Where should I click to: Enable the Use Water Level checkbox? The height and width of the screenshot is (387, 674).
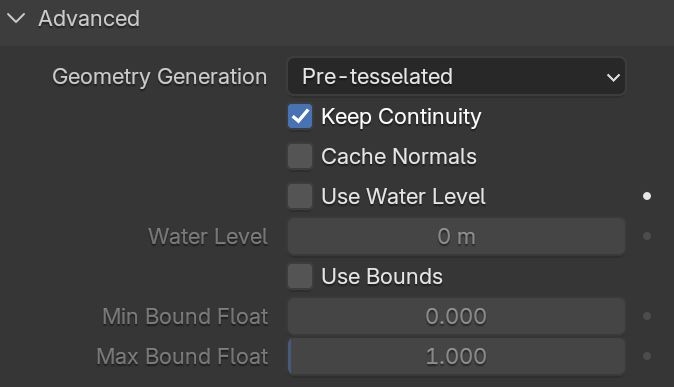point(300,196)
